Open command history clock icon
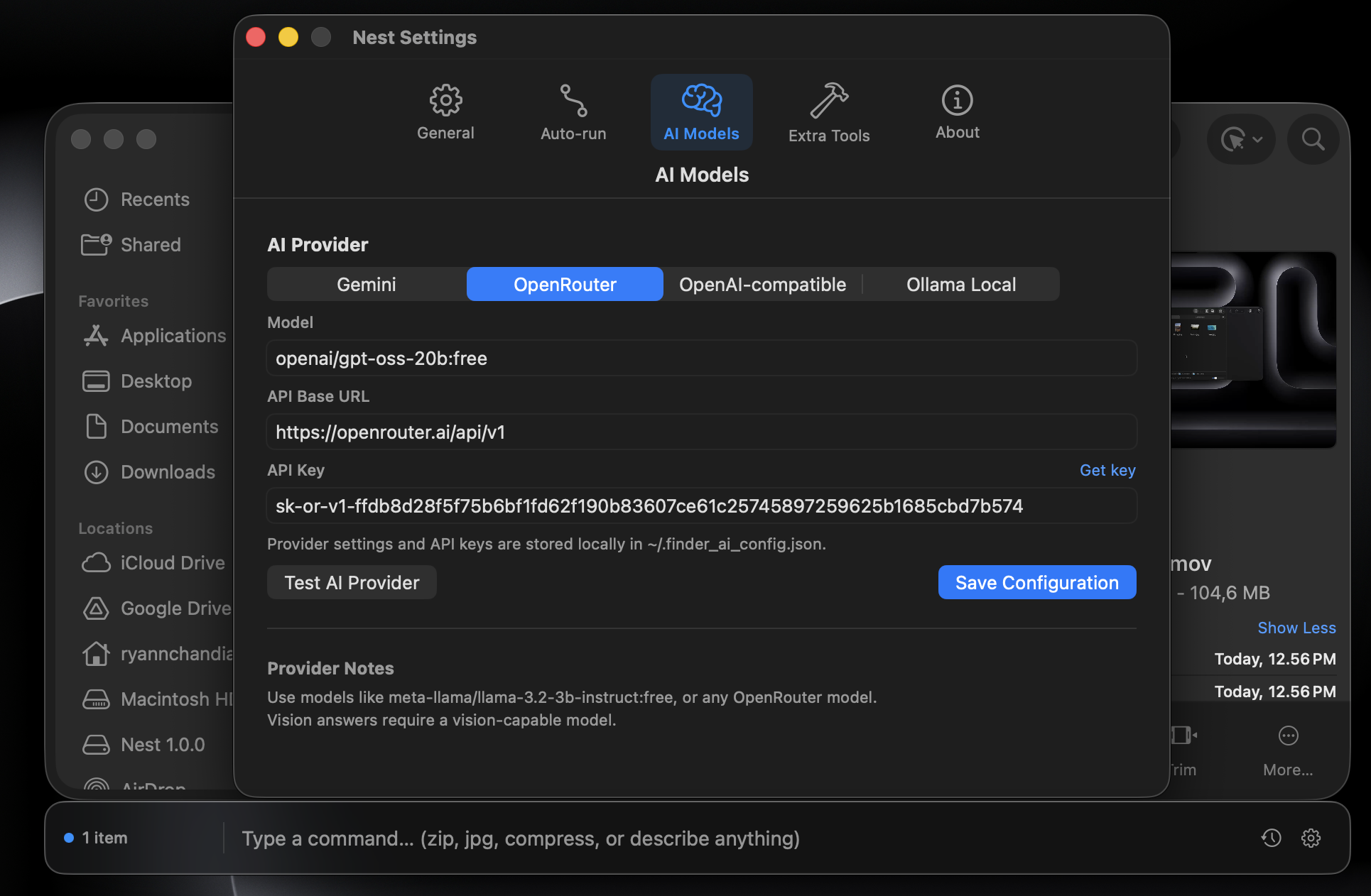This screenshot has height=896, width=1371. click(x=1271, y=838)
